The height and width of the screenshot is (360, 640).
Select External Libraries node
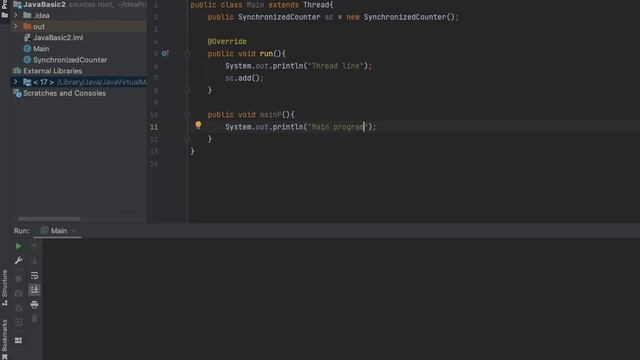[52, 71]
